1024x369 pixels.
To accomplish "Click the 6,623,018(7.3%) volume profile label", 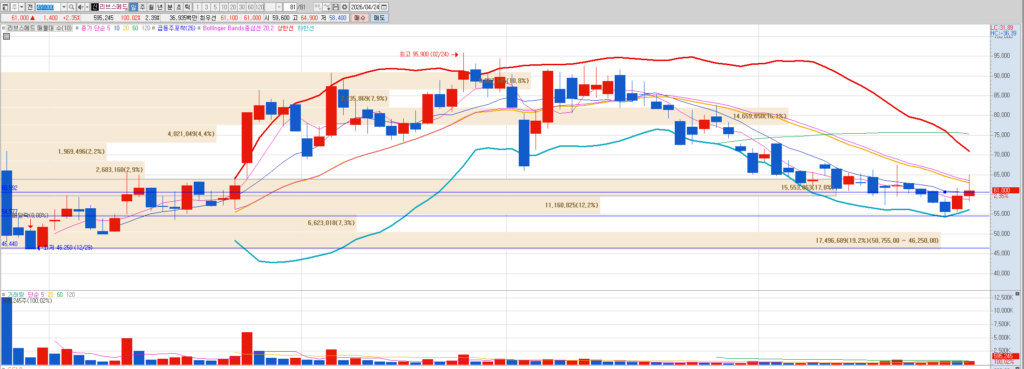I will click(x=331, y=223).
